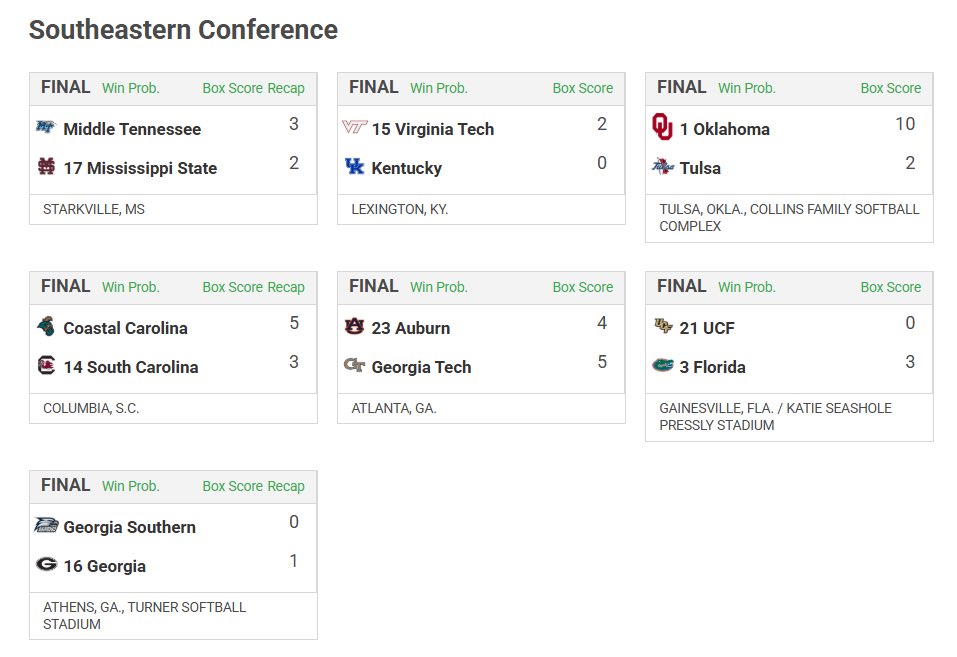957x657 pixels.
Task: Click the Tulsa team logo
Action: tap(662, 165)
